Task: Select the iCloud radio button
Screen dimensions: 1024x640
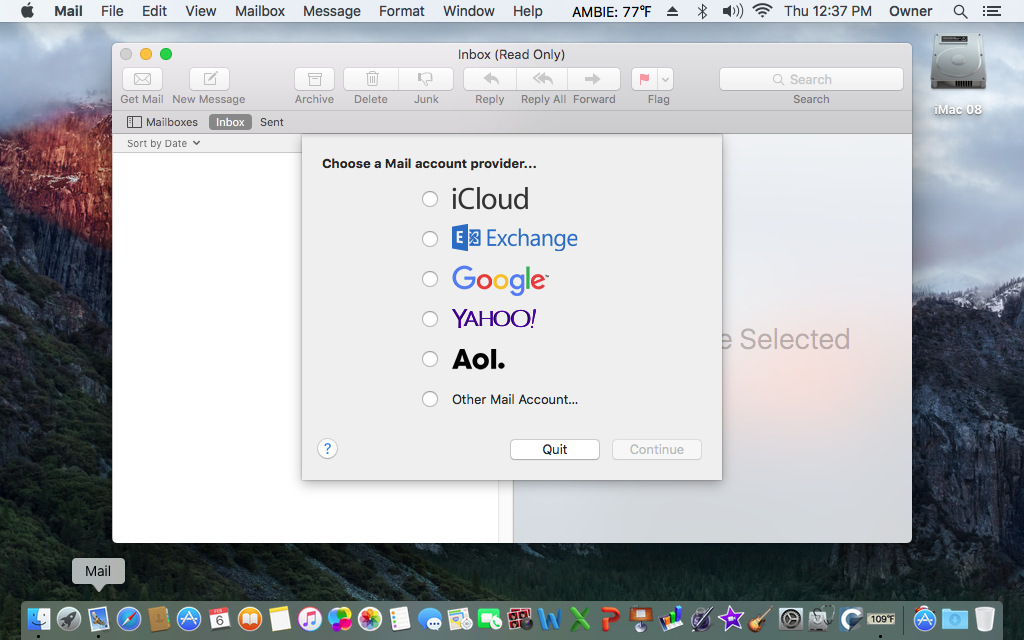Action: (430, 199)
